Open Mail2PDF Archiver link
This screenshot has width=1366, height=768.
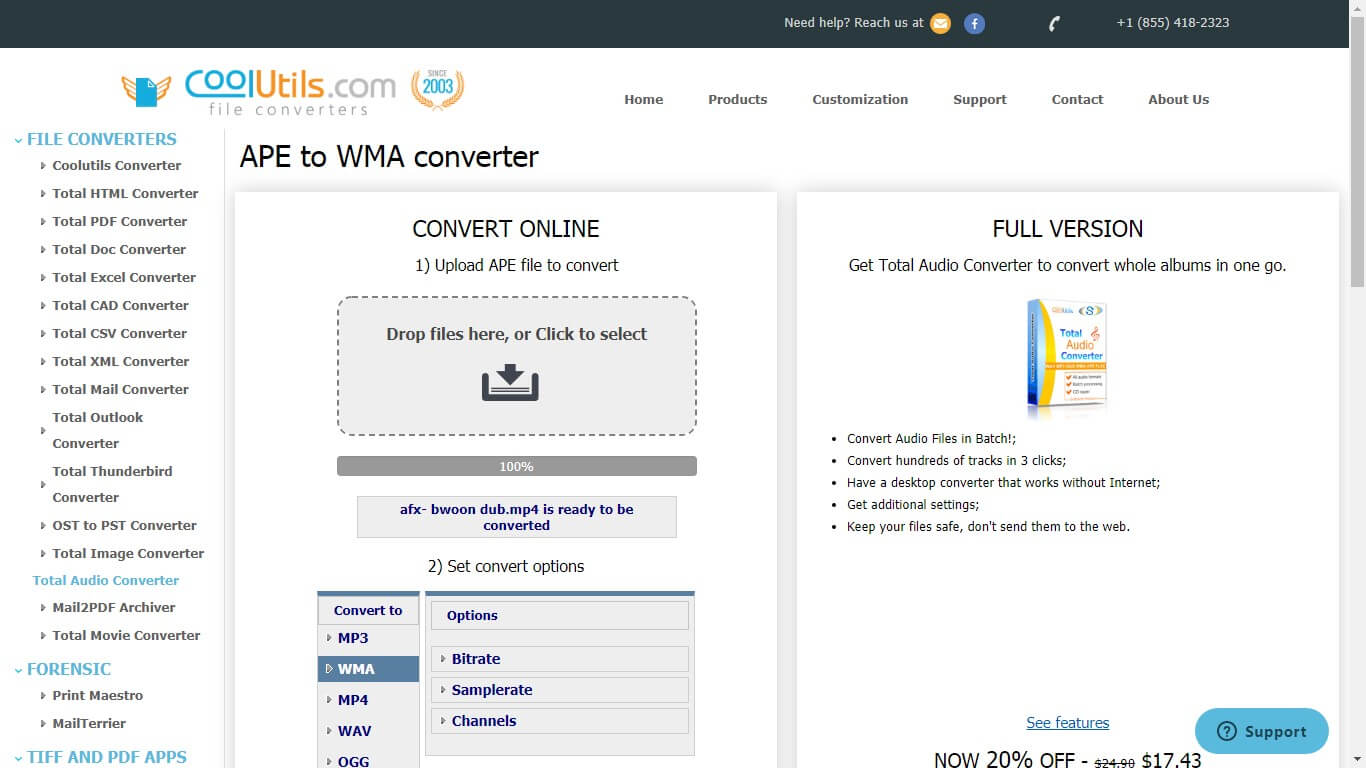[x=114, y=608]
